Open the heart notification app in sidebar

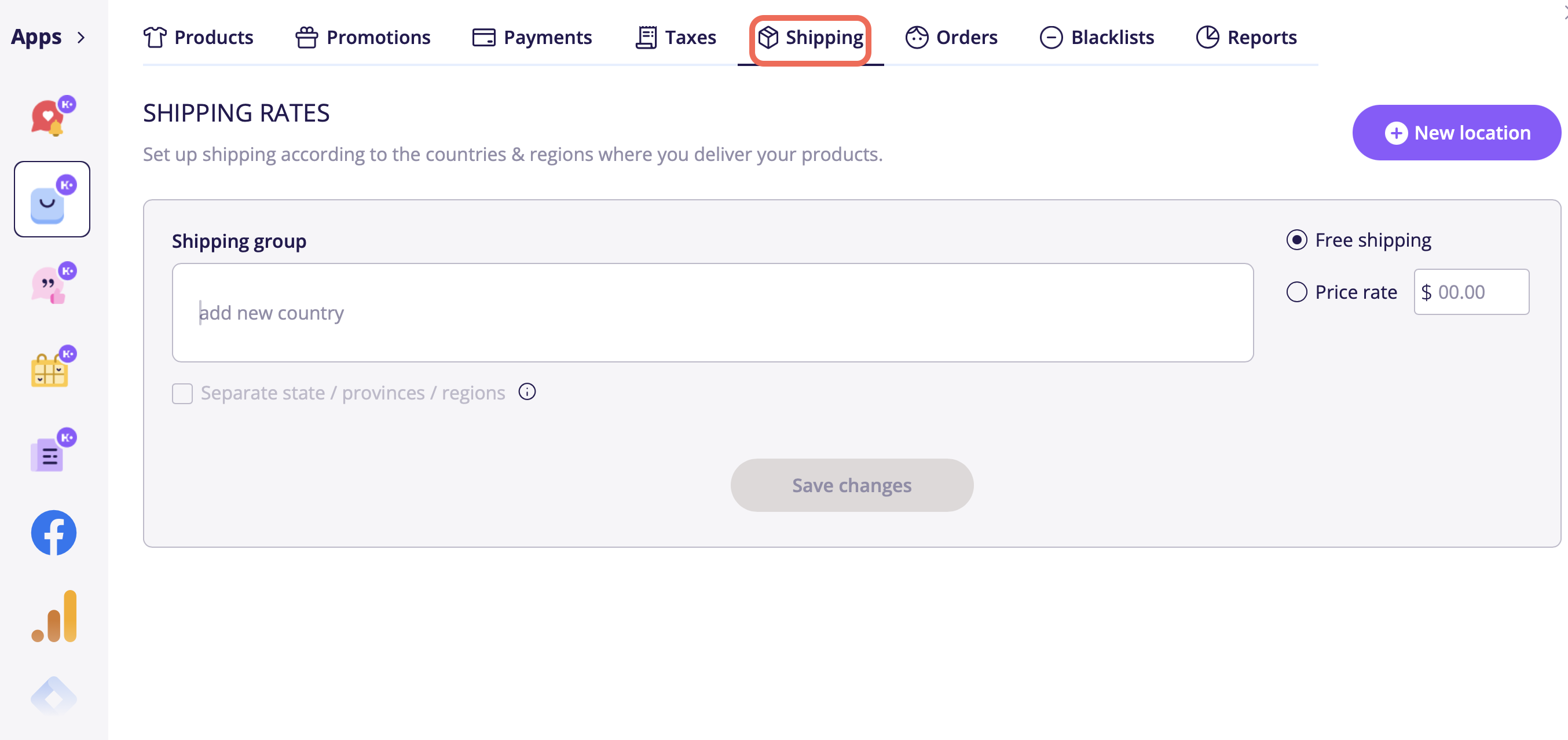point(53,116)
